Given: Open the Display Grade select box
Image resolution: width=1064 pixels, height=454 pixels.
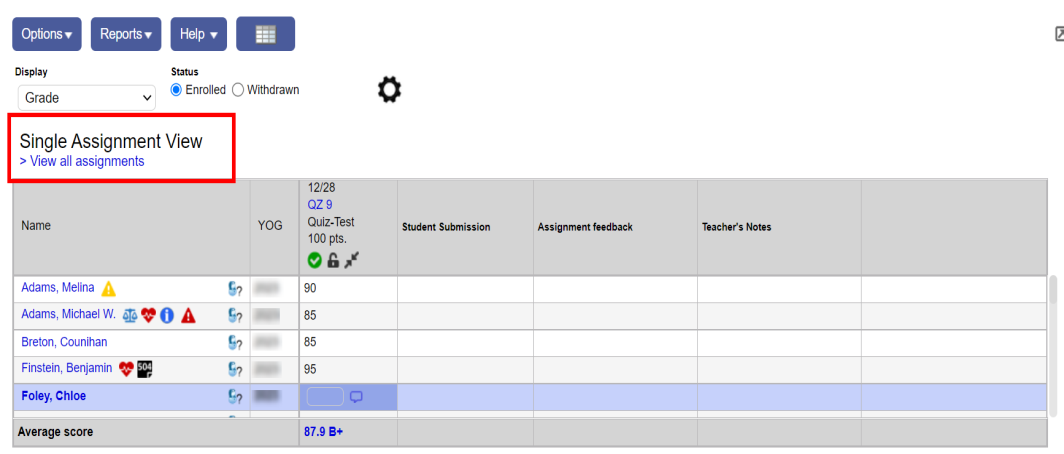Looking at the screenshot, I should click(x=87, y=98).
